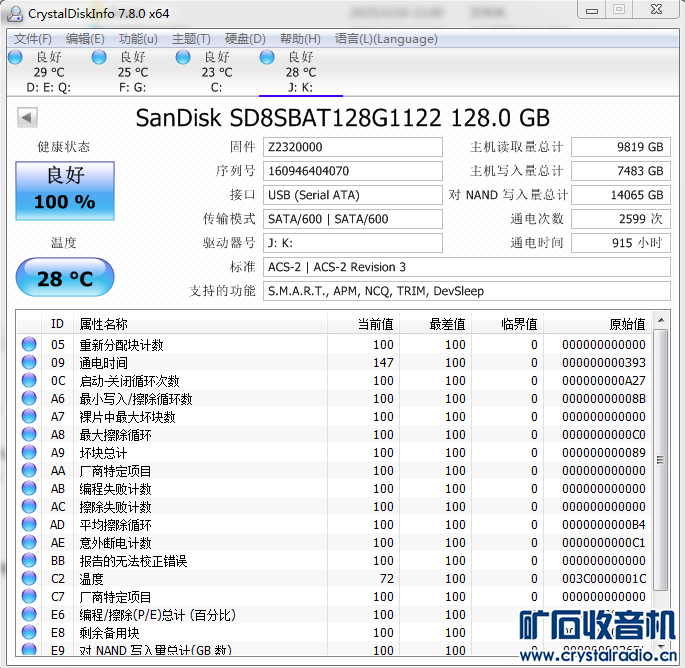Click status orb for attribute C2 temperature row
Image resolution: width=685 pixels, height=668 pixels.
(x=29, y=579)
